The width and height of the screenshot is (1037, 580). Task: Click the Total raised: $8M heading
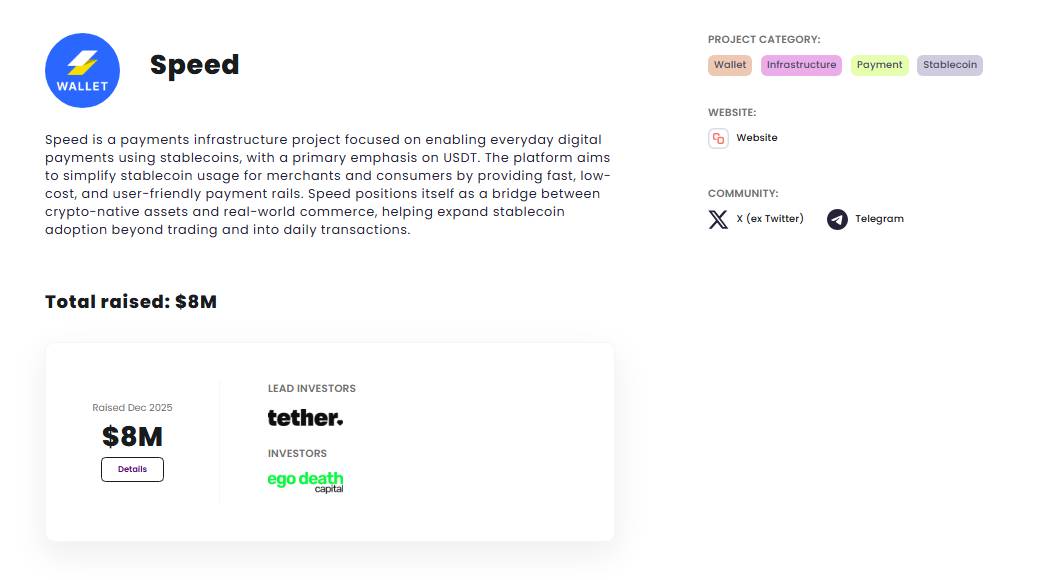click(131, 301)
